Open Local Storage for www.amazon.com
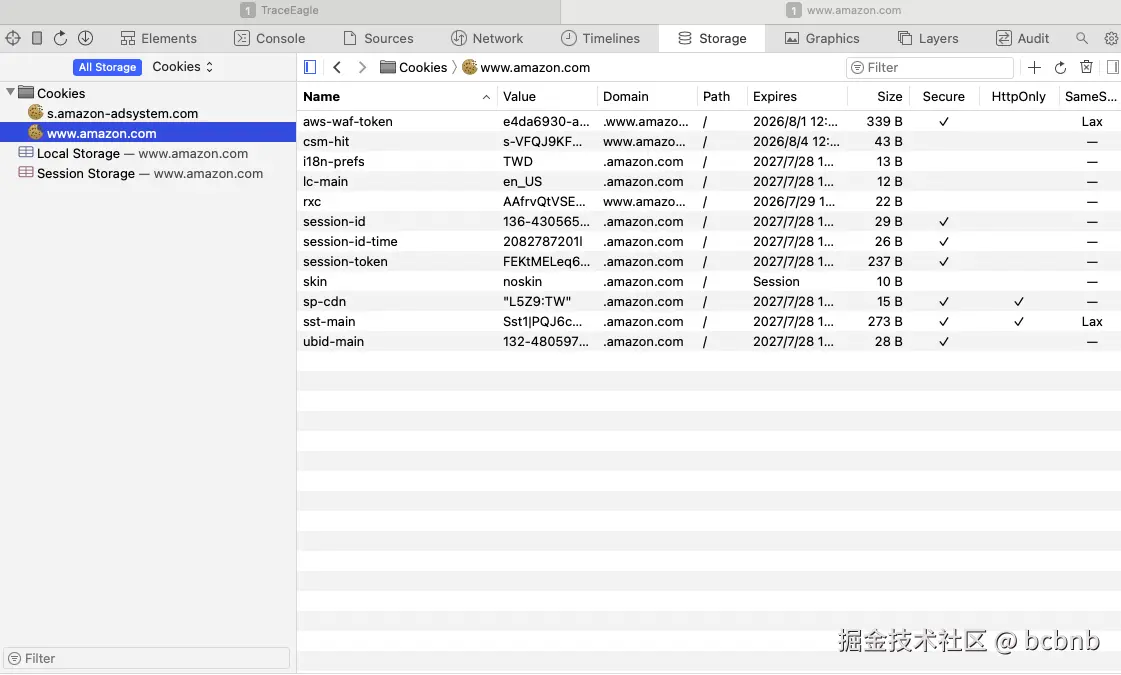This screenshot has height=675, width=1121. tap(133, 153)
